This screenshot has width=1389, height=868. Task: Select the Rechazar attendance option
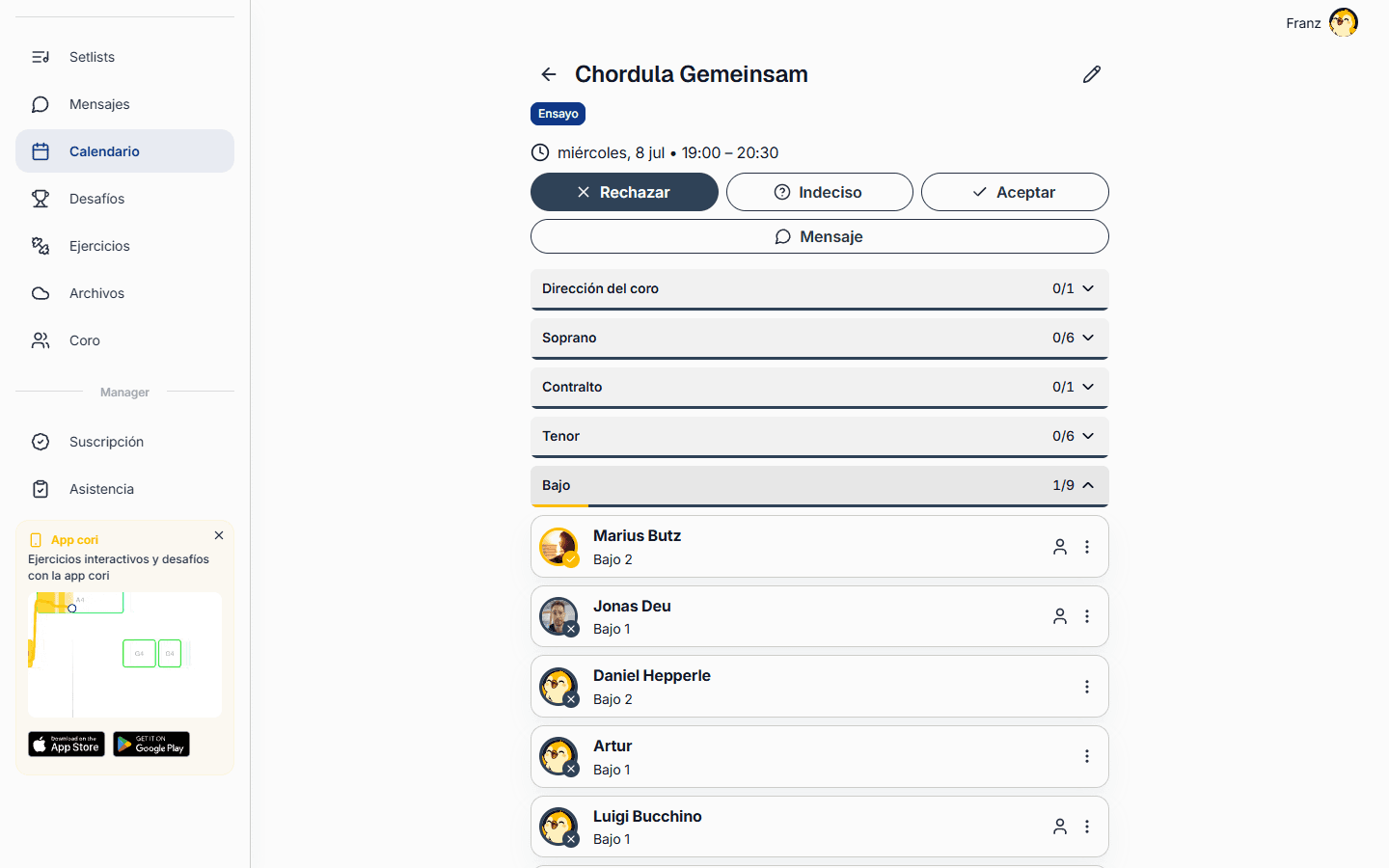[x=624, y=192]
